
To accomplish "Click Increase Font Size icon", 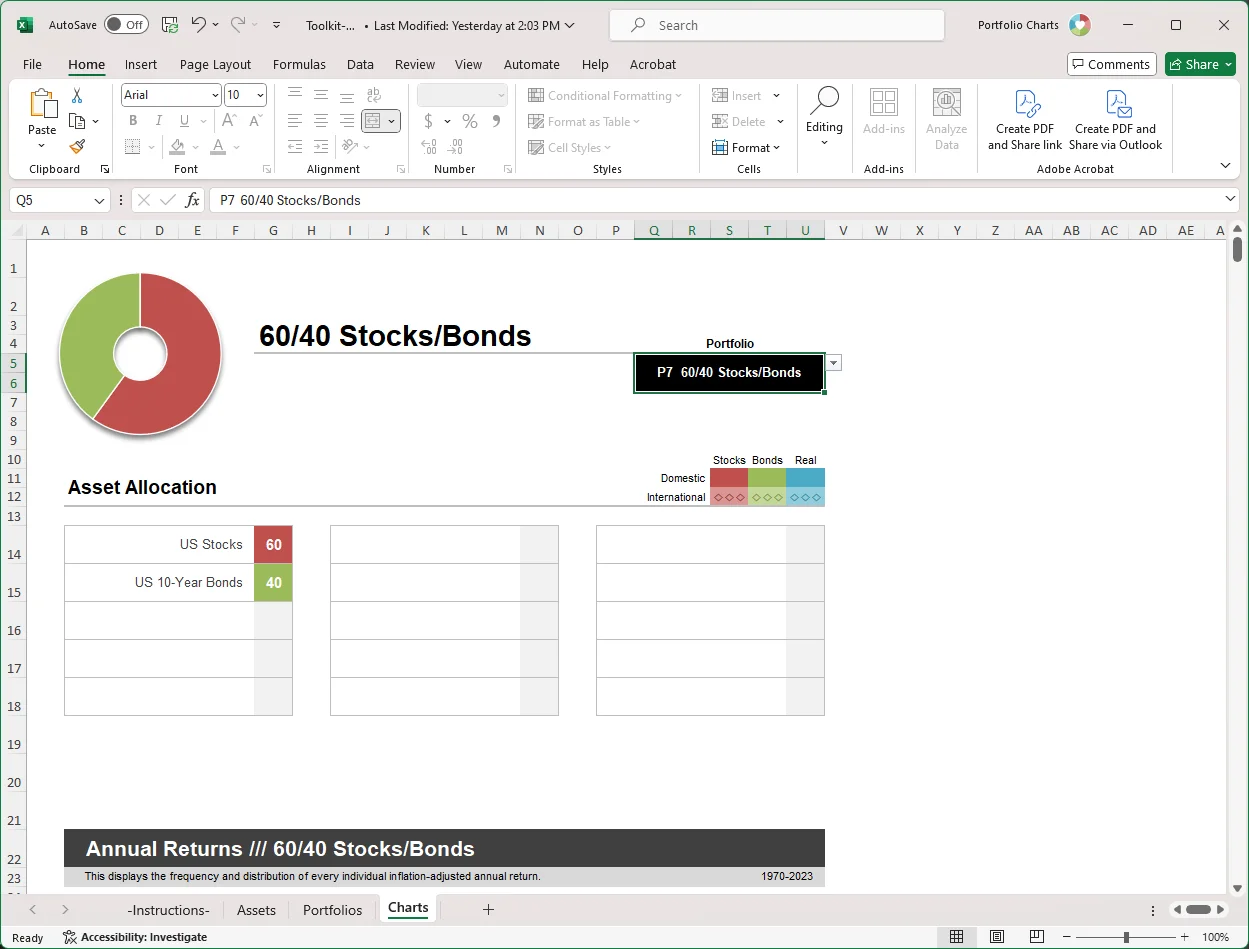I will click(x=229, y=121).
